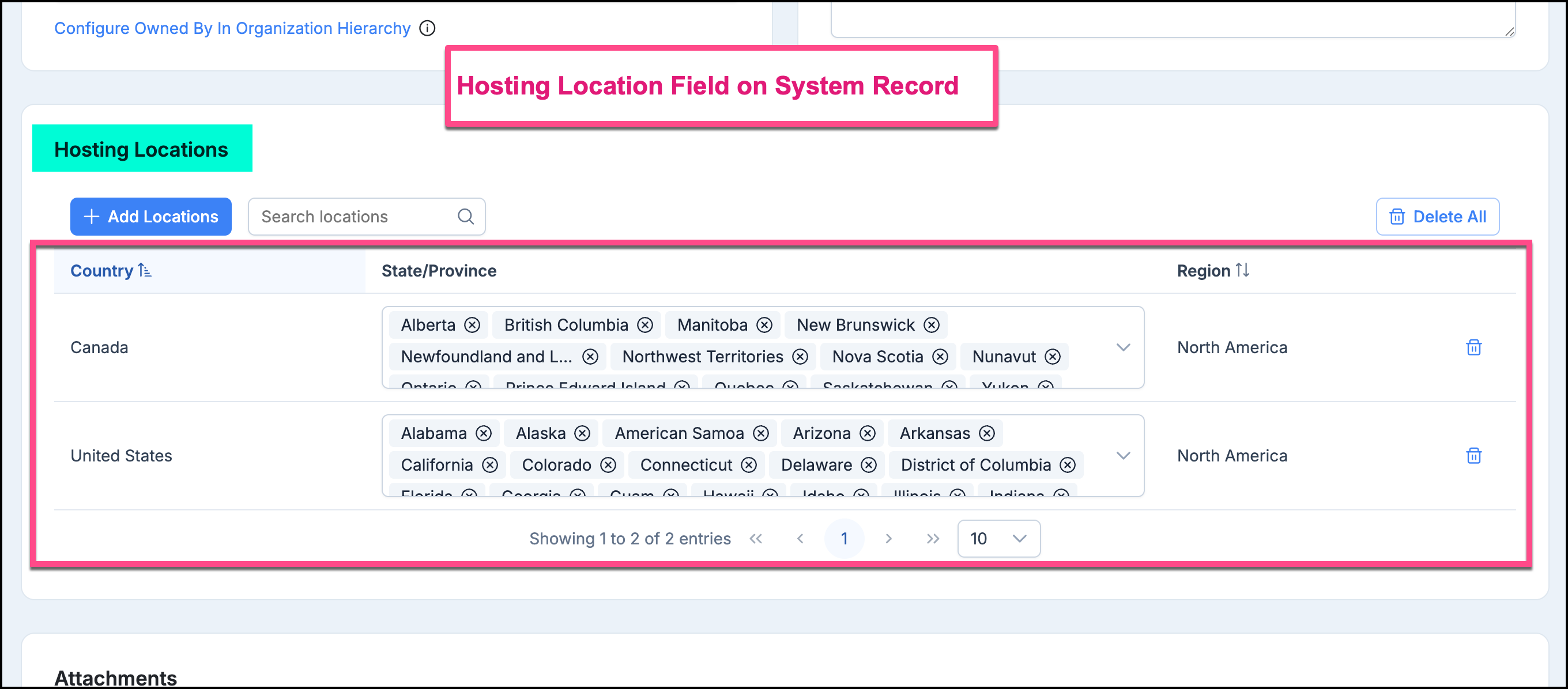
Task: Click the Showing 1 to 2 of 2 entries text
Action: click(630, 538)
